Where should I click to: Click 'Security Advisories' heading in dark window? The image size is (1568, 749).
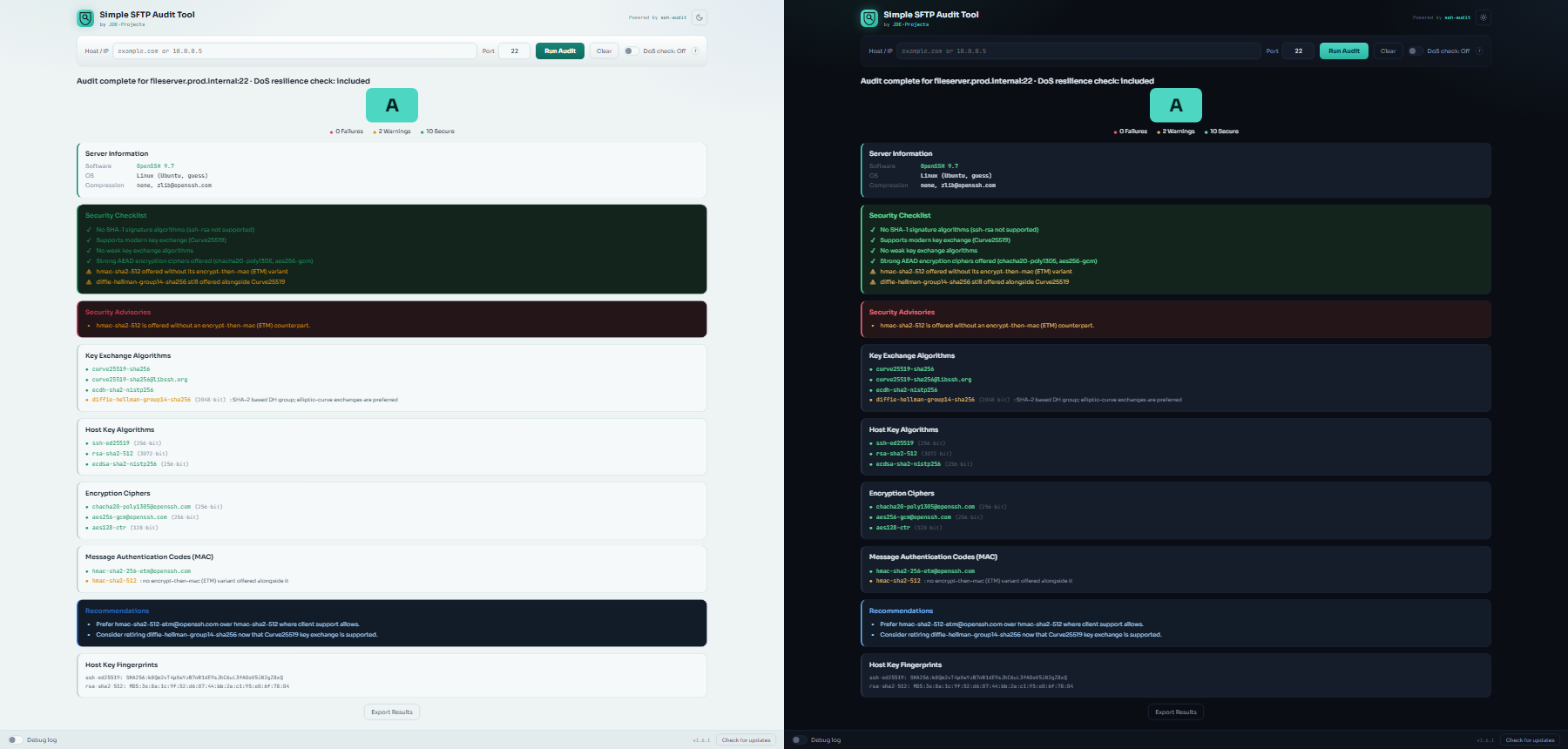click(902, 312)
